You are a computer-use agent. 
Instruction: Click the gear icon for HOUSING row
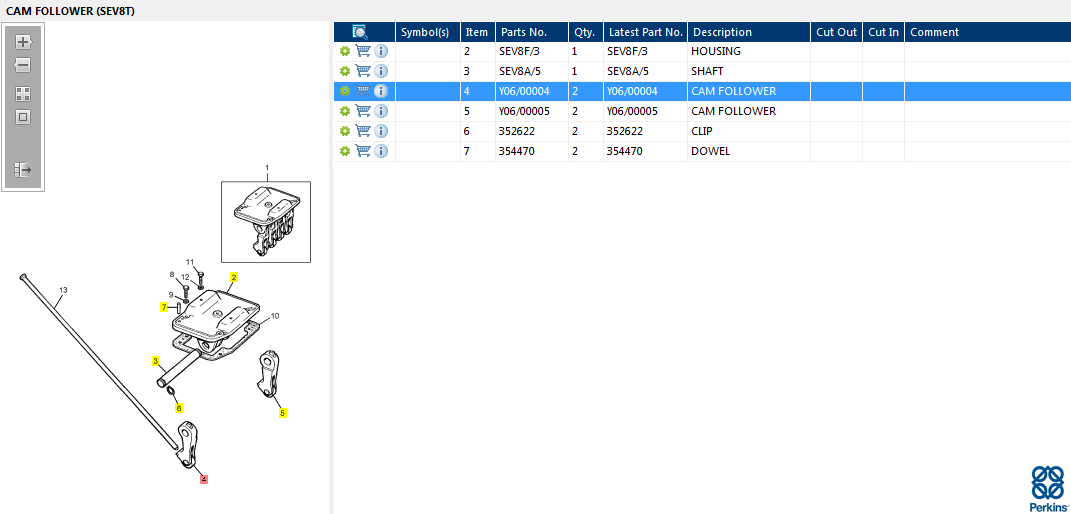click(345, 51)
